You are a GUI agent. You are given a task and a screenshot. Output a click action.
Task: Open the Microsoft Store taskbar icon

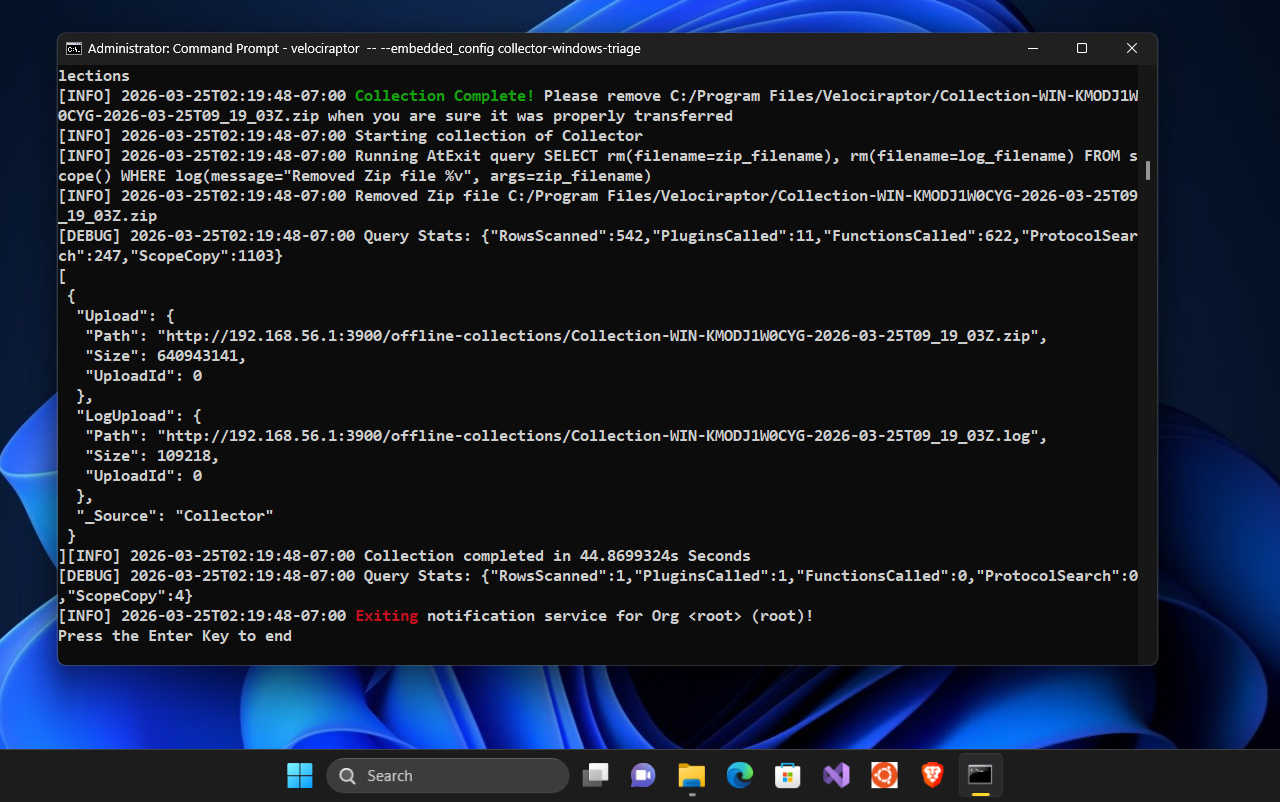click(x=788, y=775)
